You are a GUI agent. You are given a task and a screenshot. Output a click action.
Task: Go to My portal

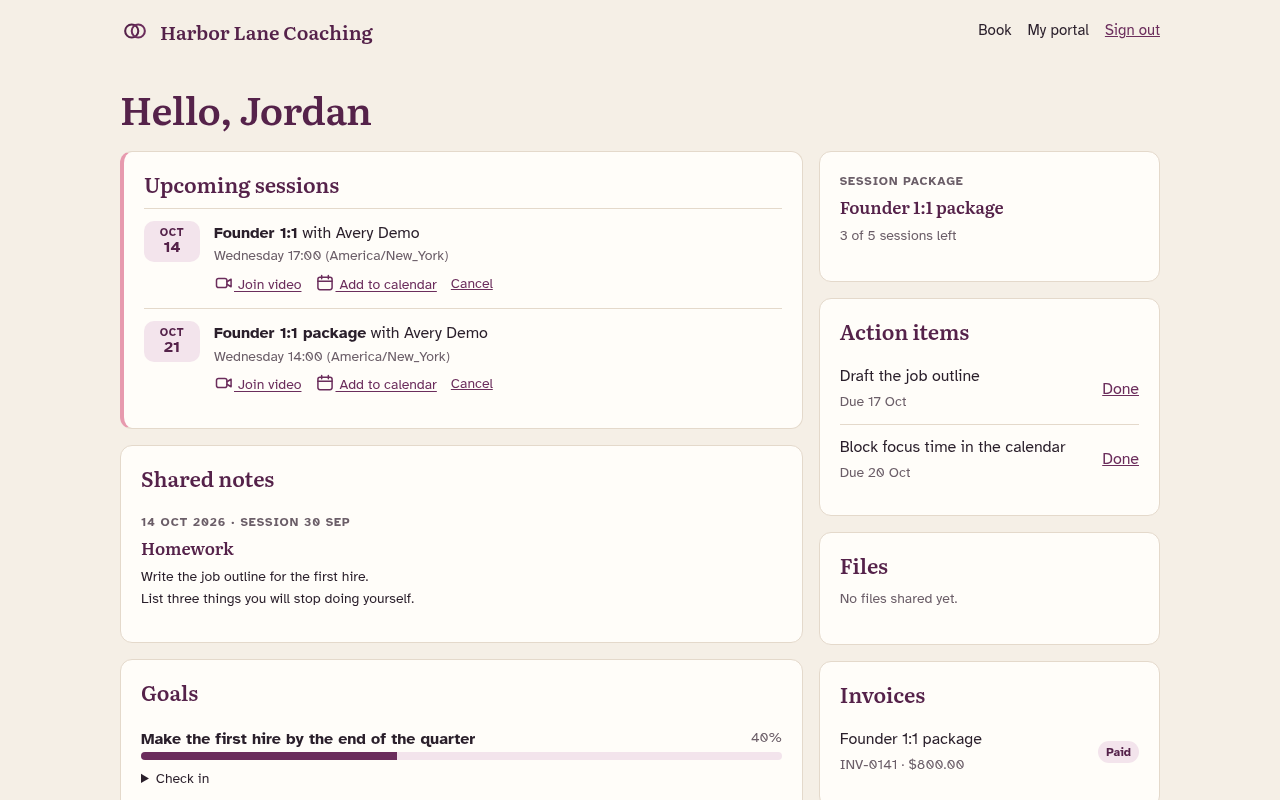[1058, 30]
